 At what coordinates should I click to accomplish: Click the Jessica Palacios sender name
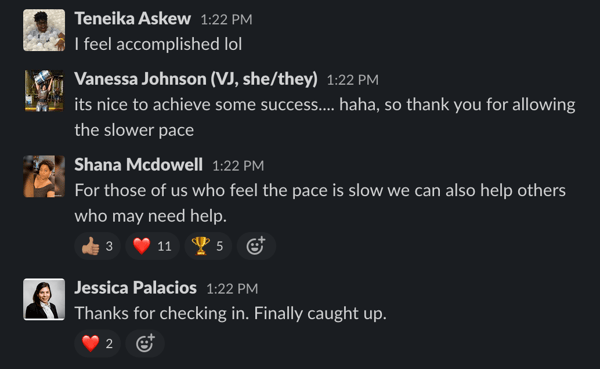(x=135, y=288)
